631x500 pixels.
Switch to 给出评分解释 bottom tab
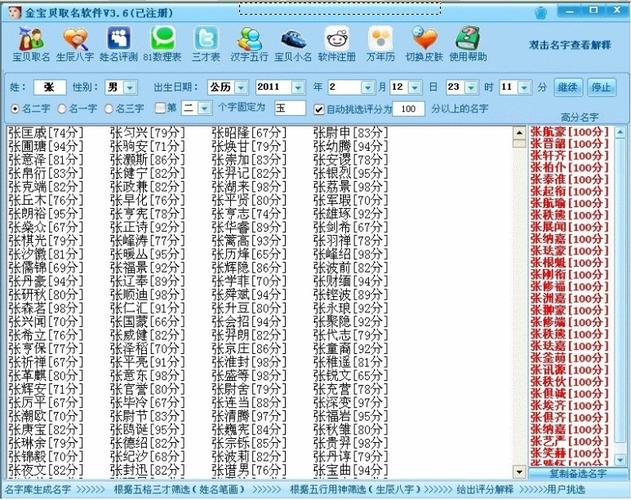coord(485,490)
